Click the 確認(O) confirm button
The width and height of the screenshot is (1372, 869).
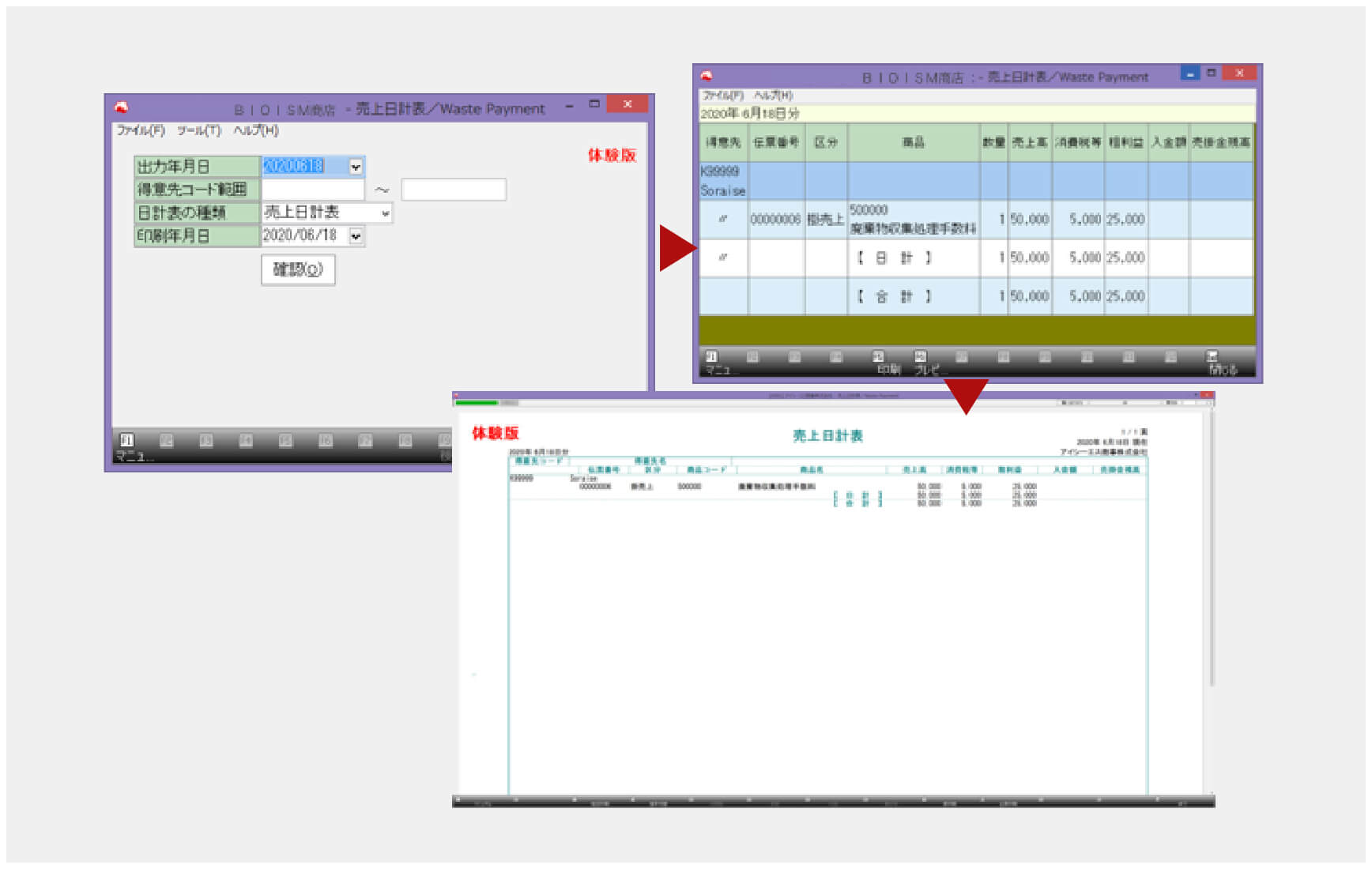click(x=298, y=269)
